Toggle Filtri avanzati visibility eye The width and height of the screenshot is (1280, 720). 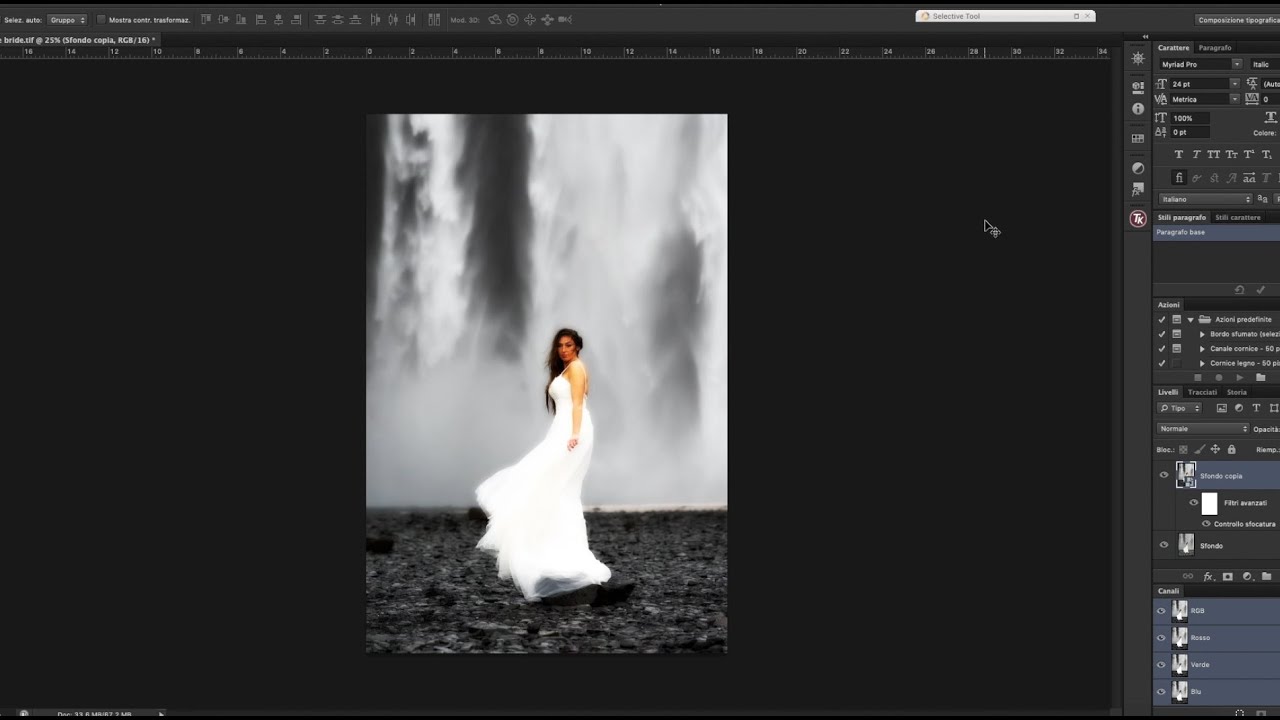[1193, 503]
